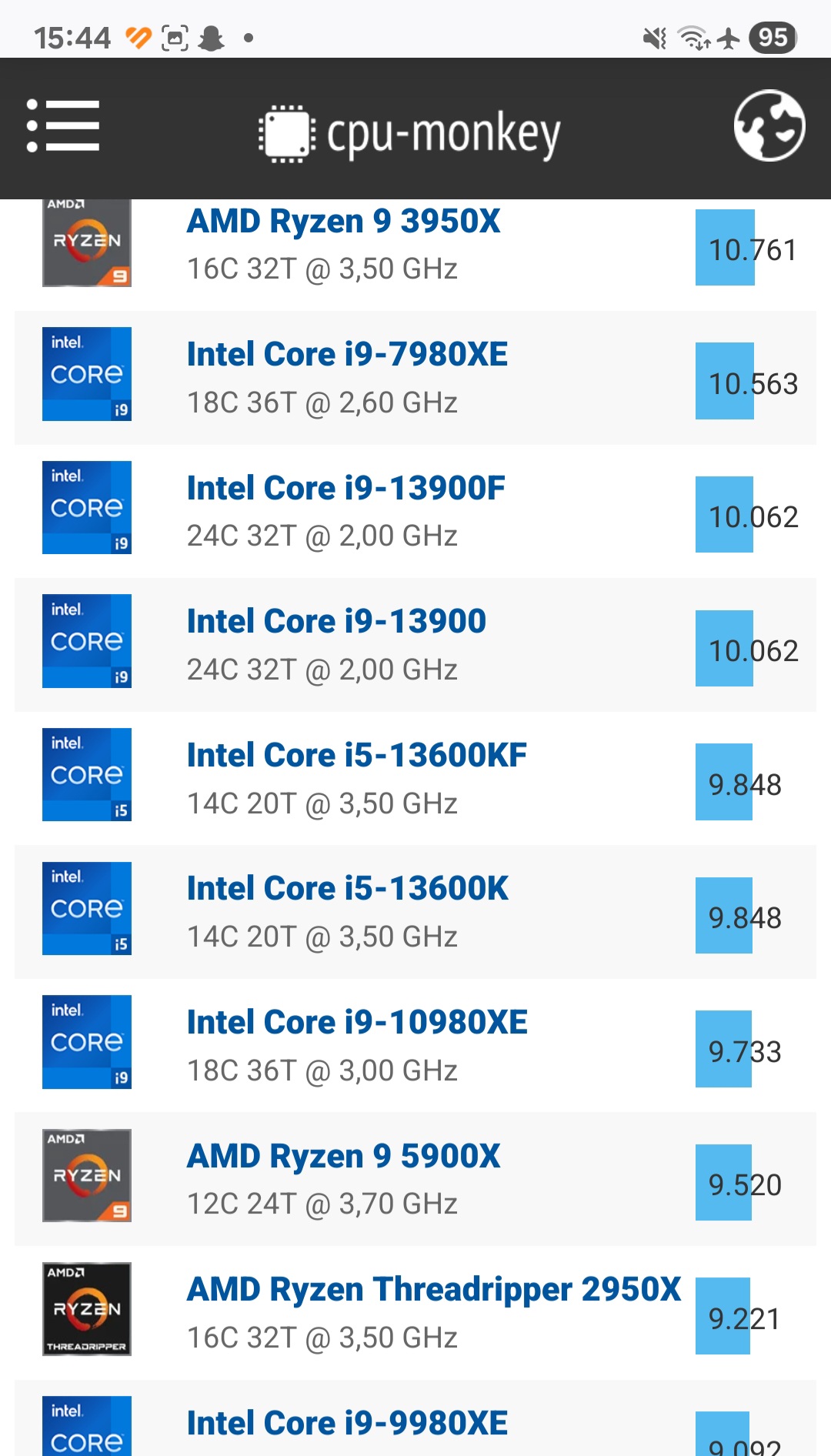This screenshot has width=831, height=1456.
Task: Tap the Intel Core i9-7980XE badge icon
Action: click(87, 374)
